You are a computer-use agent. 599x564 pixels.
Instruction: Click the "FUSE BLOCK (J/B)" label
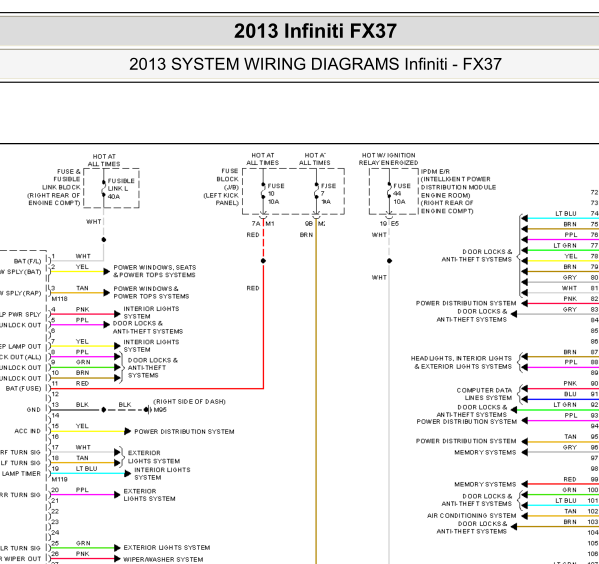[221, 187]
